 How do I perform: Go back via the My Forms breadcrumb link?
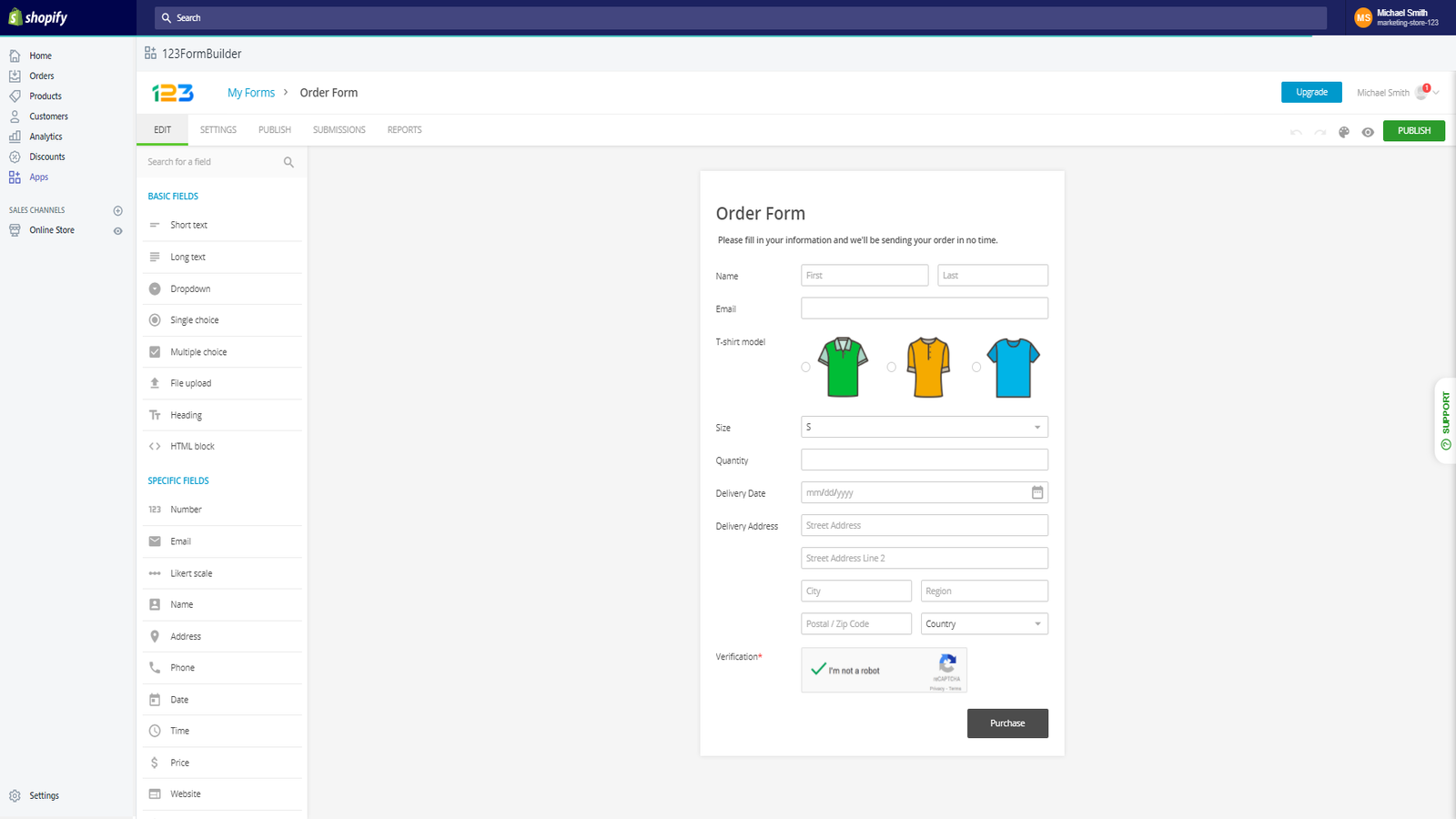251,92
